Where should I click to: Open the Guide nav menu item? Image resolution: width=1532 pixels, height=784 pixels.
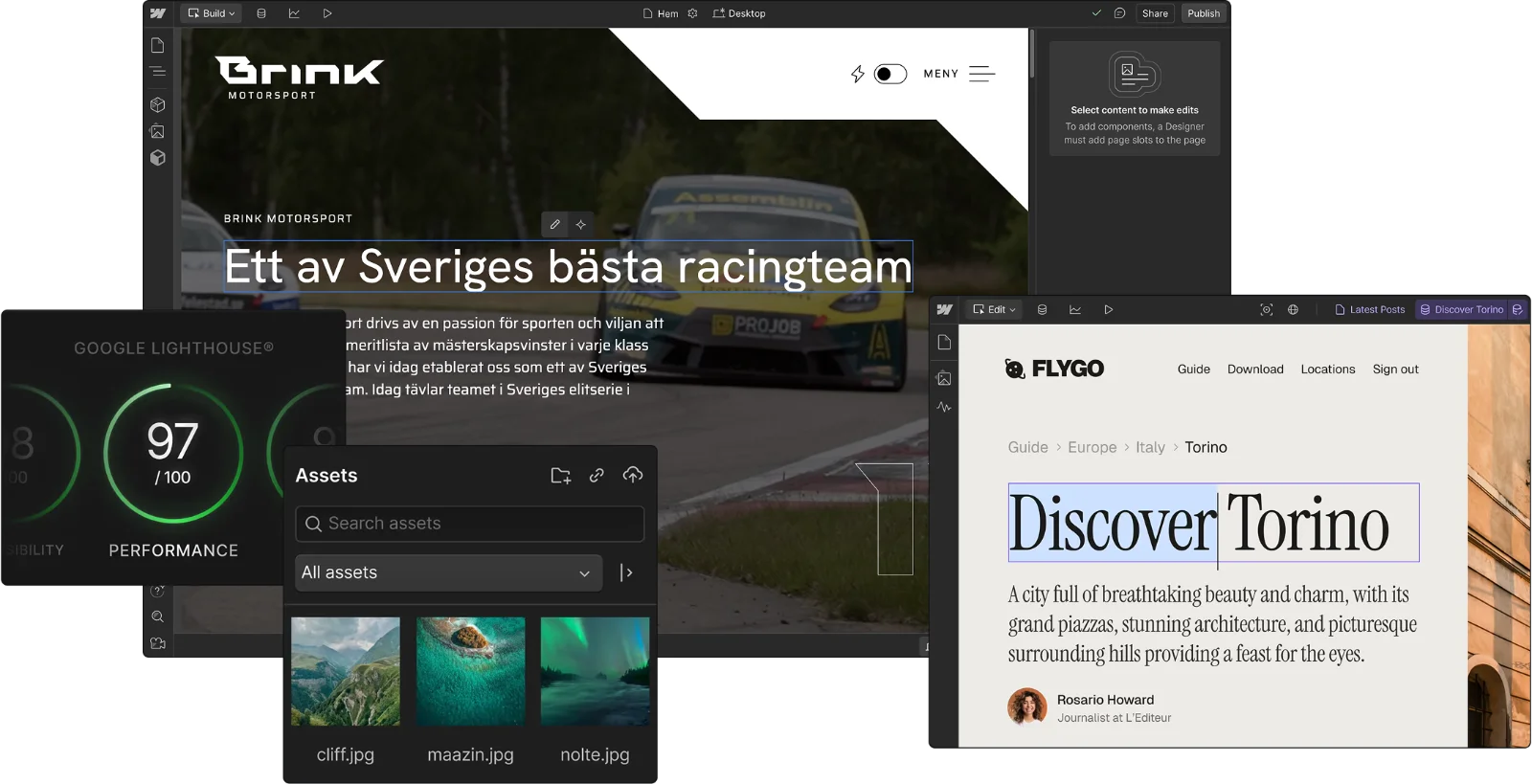(x=1194, y=369)
